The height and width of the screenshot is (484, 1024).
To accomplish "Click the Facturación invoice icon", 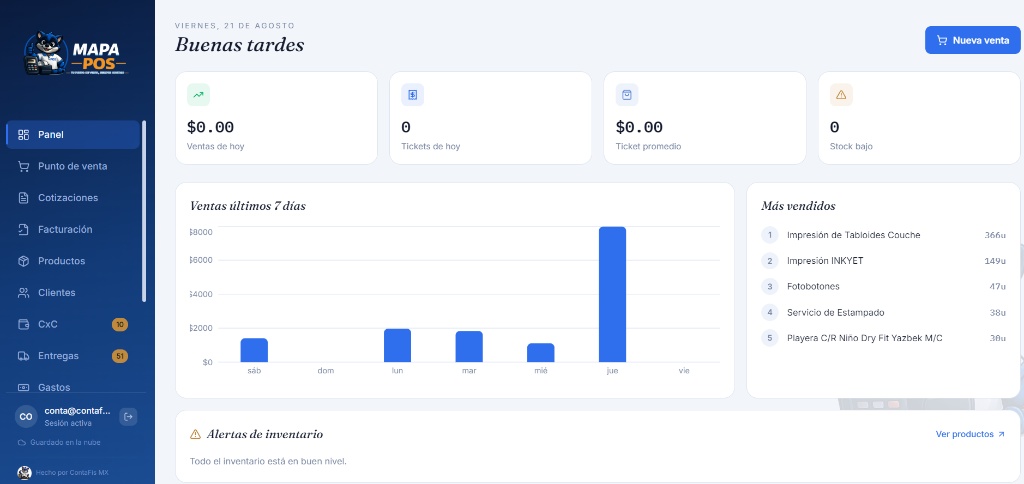I will coord(24,229).
